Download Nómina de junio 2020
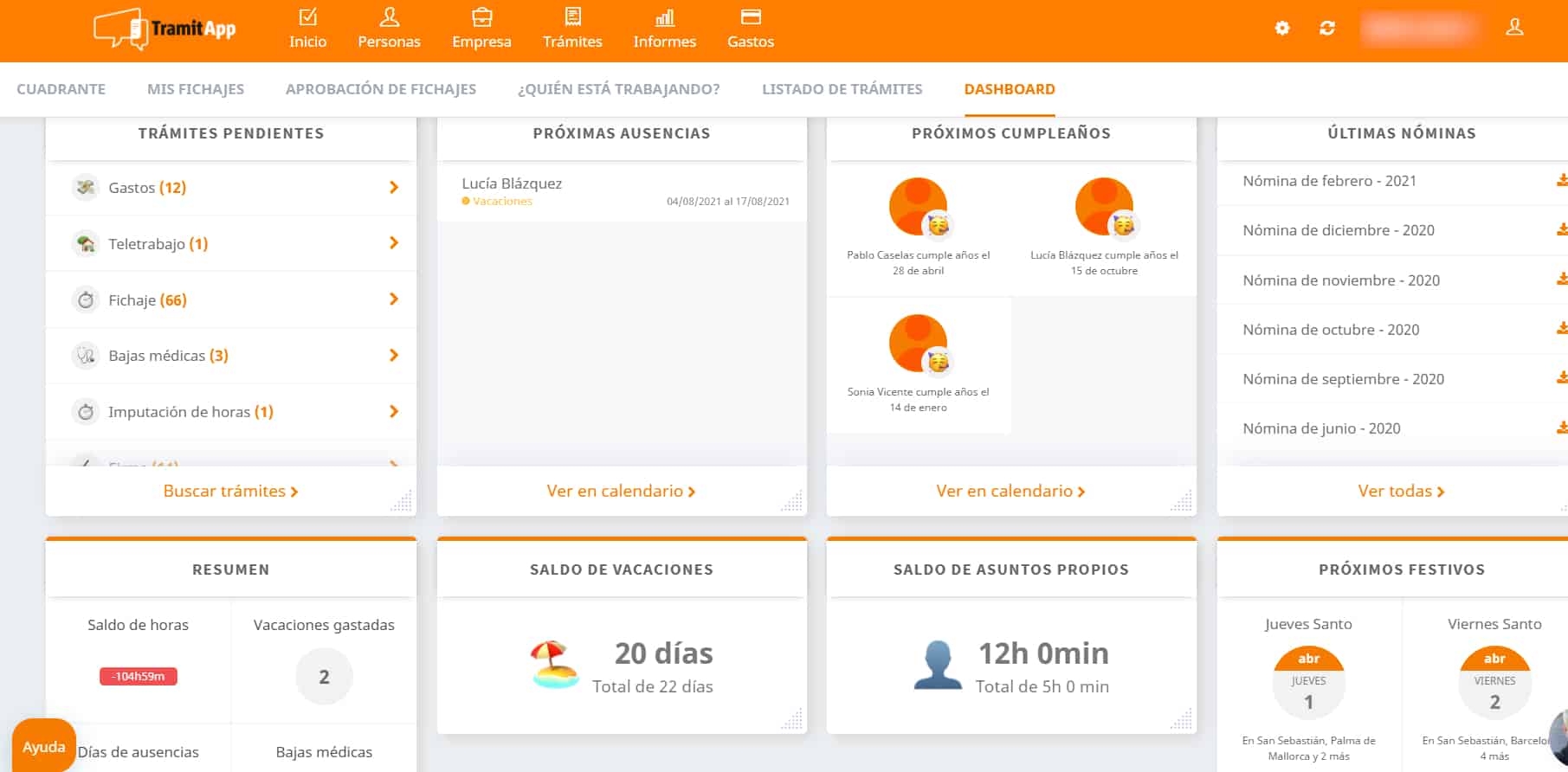 pos(1561,428)
